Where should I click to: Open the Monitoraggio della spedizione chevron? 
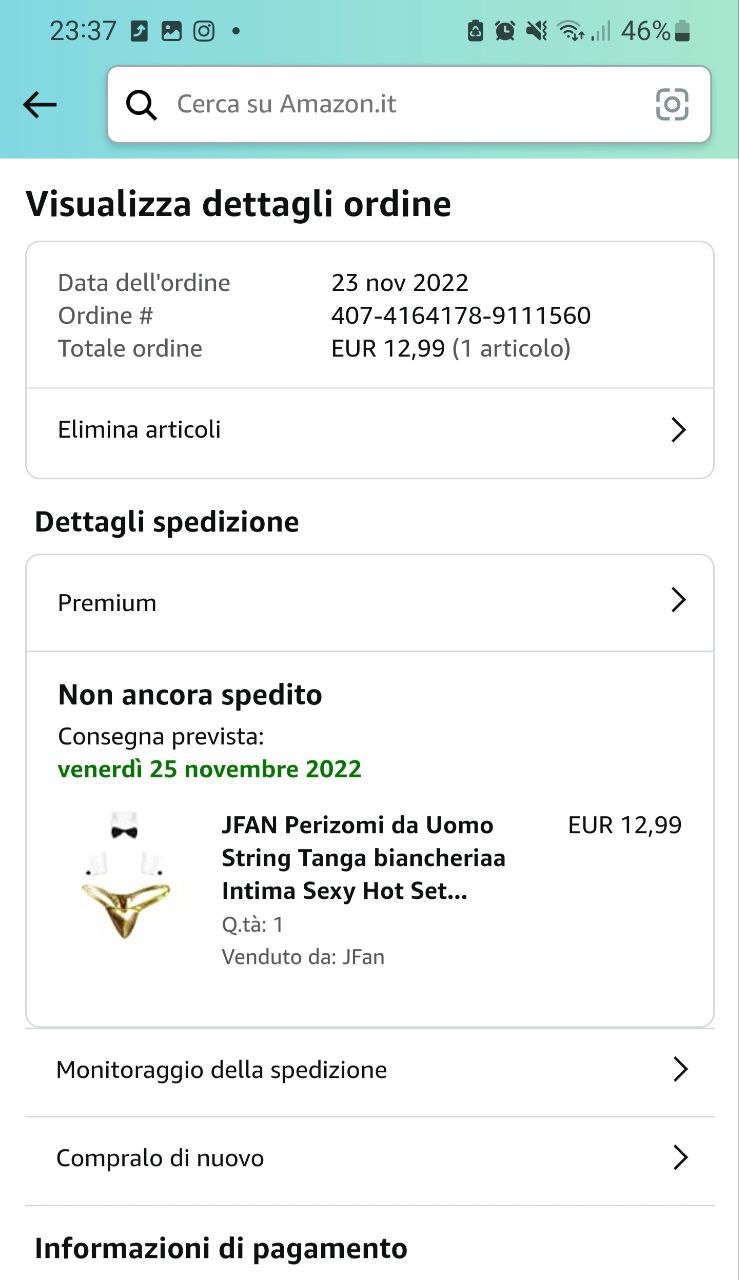(680, 1069)
